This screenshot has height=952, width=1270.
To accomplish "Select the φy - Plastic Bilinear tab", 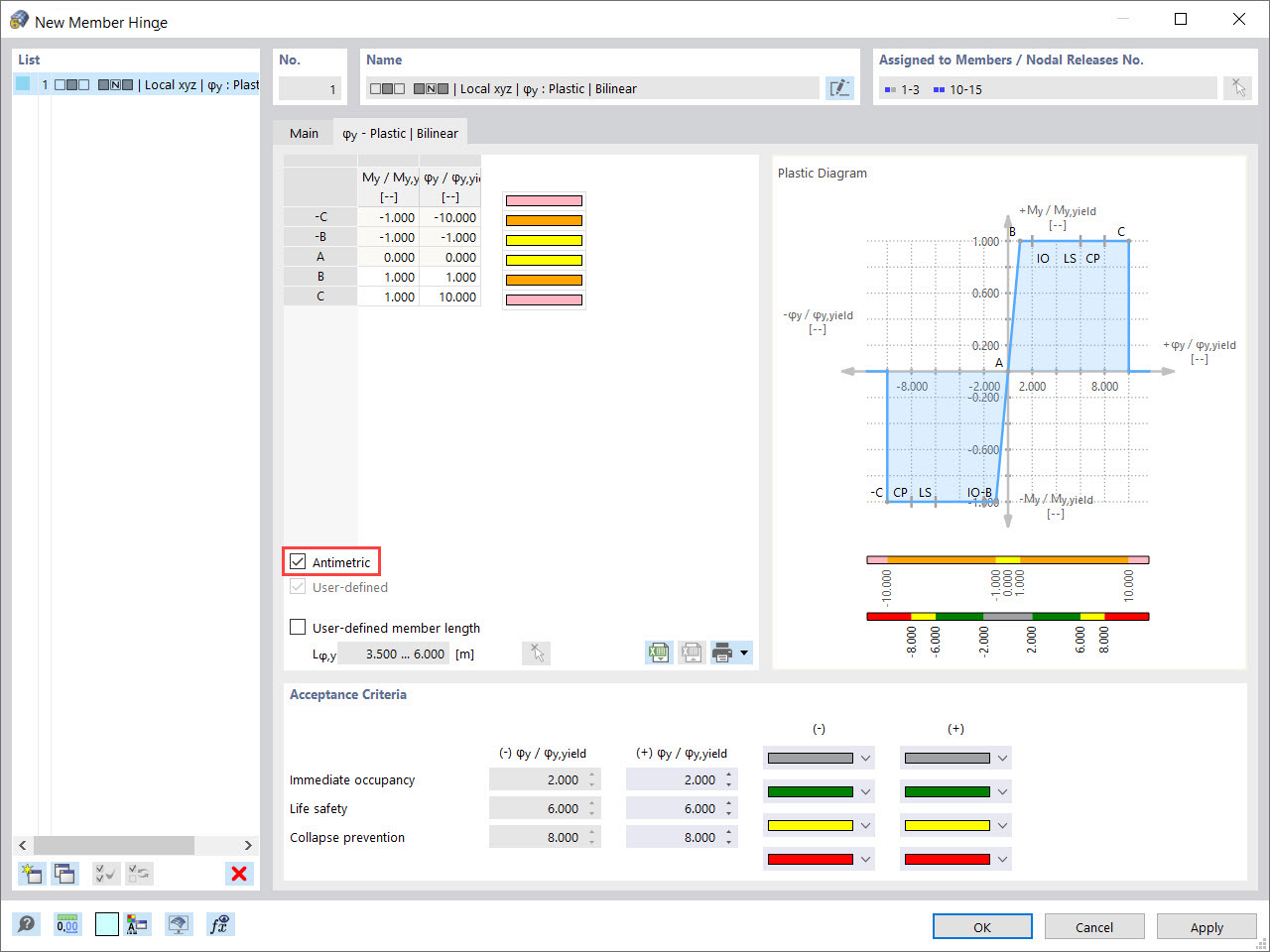I will [x=401, y=132].
